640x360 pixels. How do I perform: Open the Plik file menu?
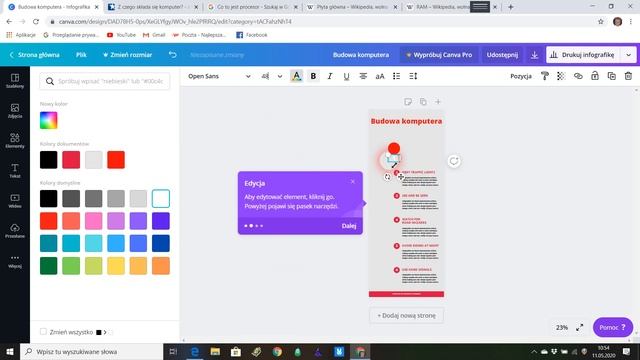(81, 55)
